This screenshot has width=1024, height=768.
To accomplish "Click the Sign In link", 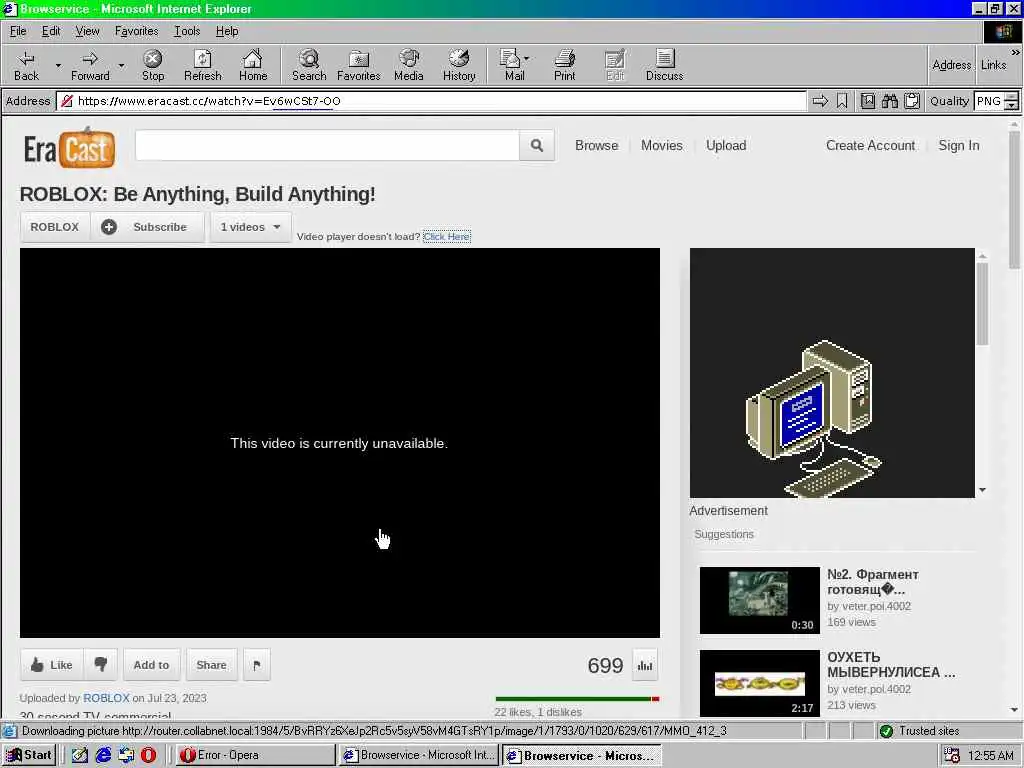I will coord(959,145).
